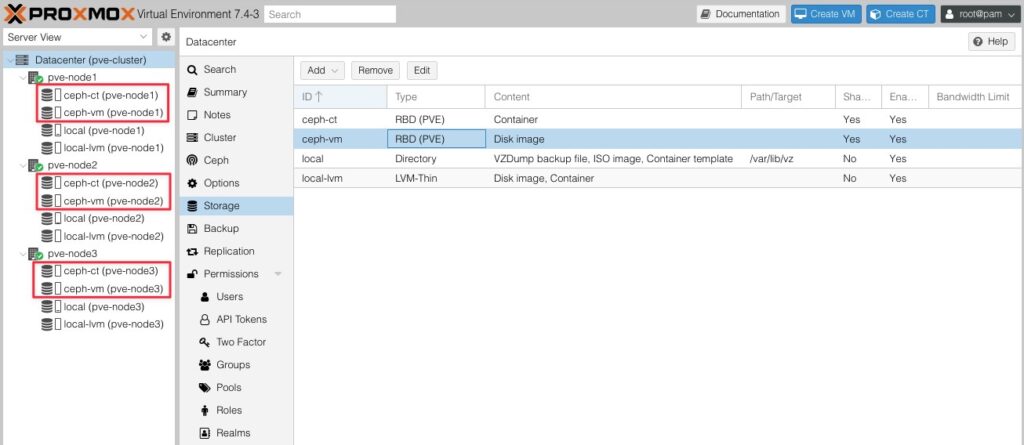The width and height of the screenshot is (1024, 445).
Task: Click the Directory type cell
Action: click(x=436, y=159)
